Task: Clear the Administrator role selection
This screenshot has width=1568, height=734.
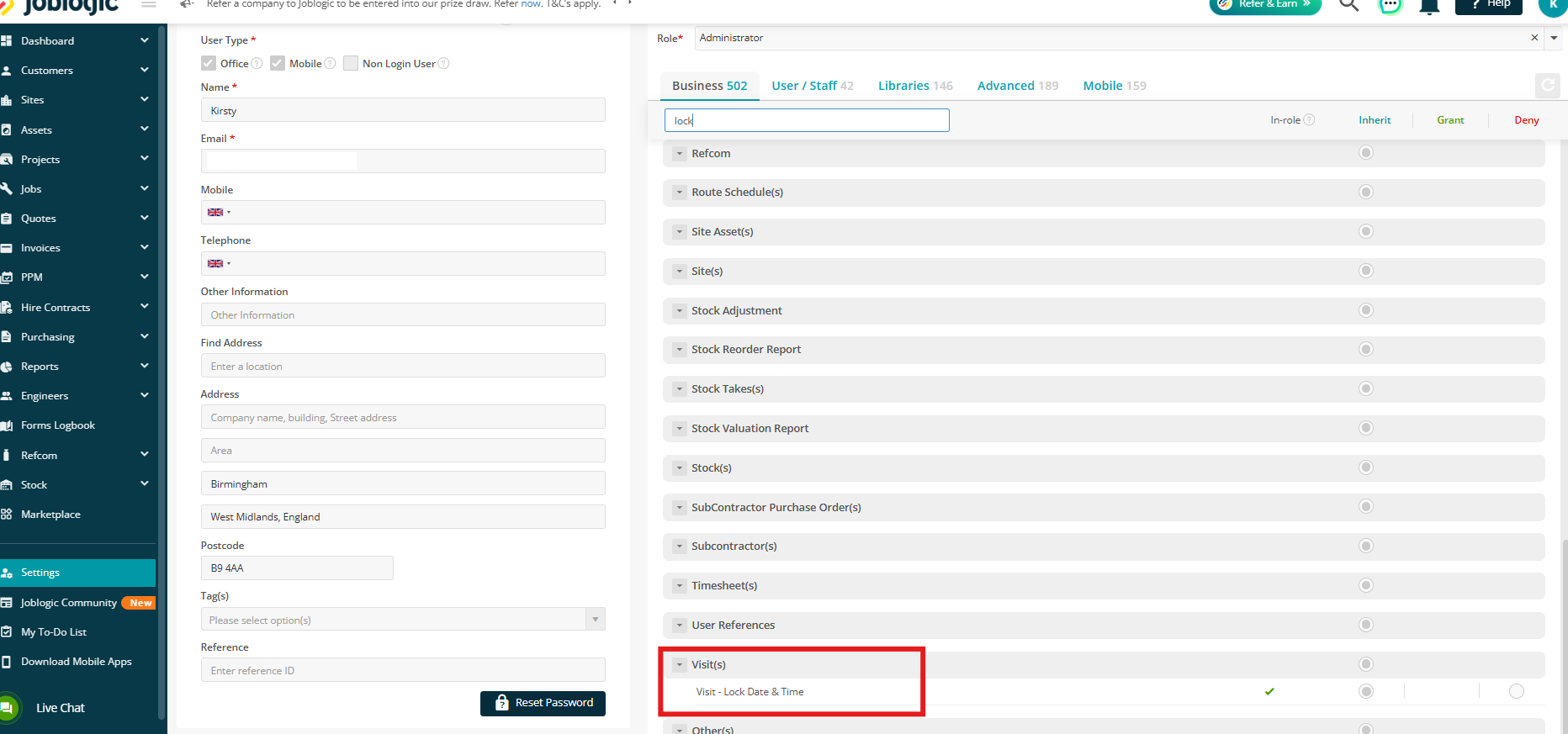Action: pos(1534,38)
